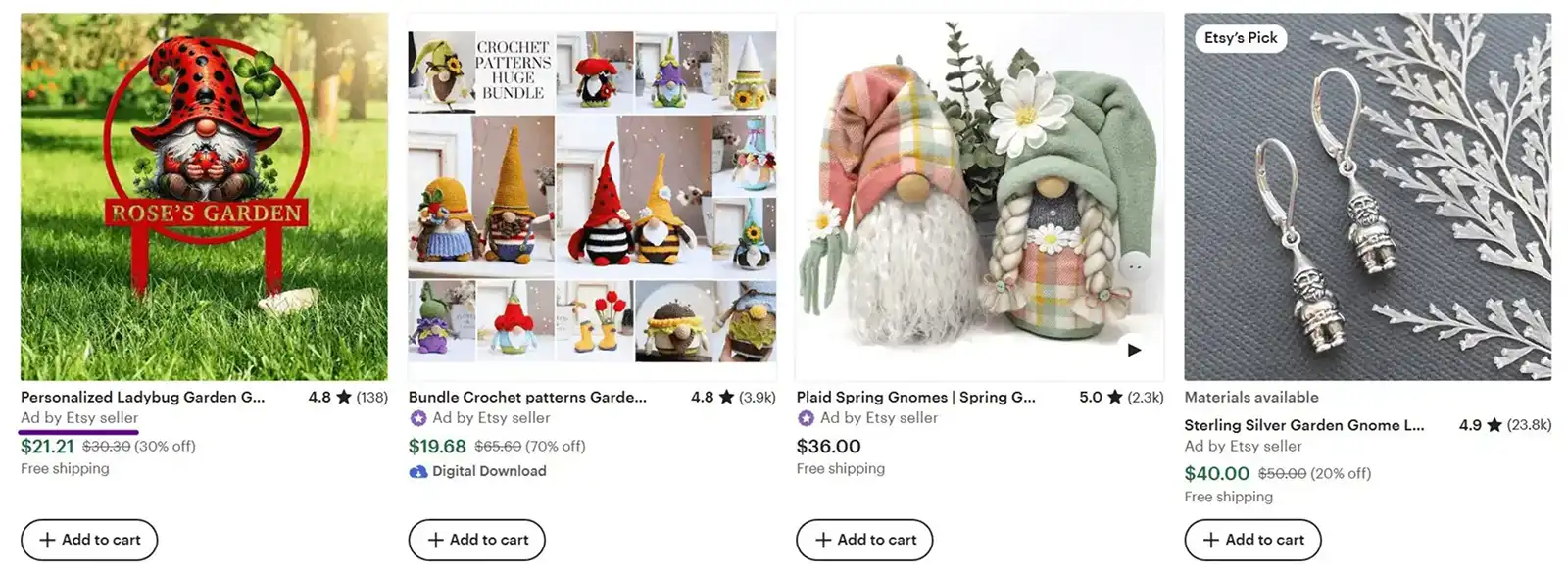Click the star icon beside the 5.0 rating
The height and width of the screenshot is (571, 1568).
[x=1114, y=397]
